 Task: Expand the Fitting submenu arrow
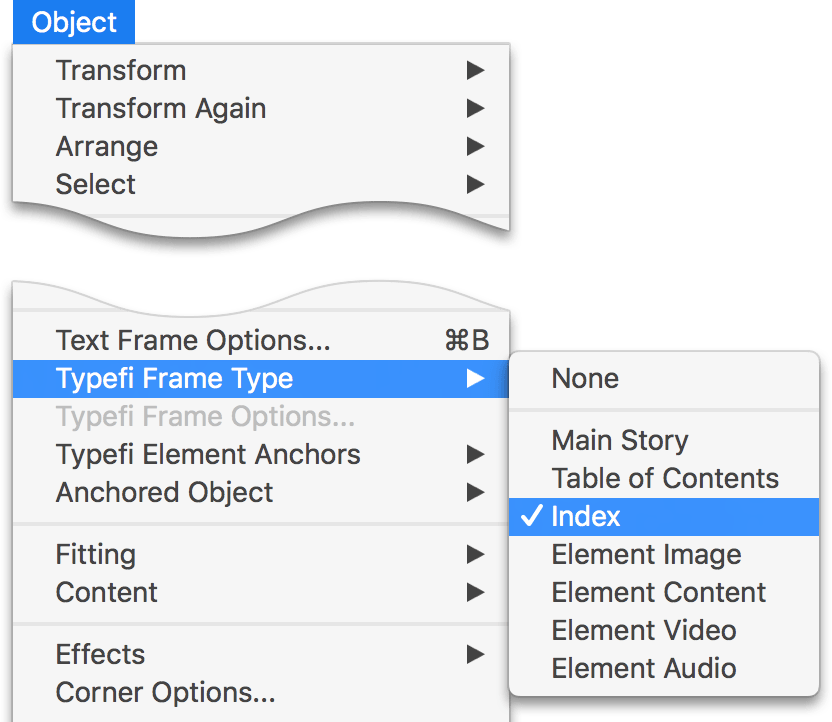[x=475, y=554]
